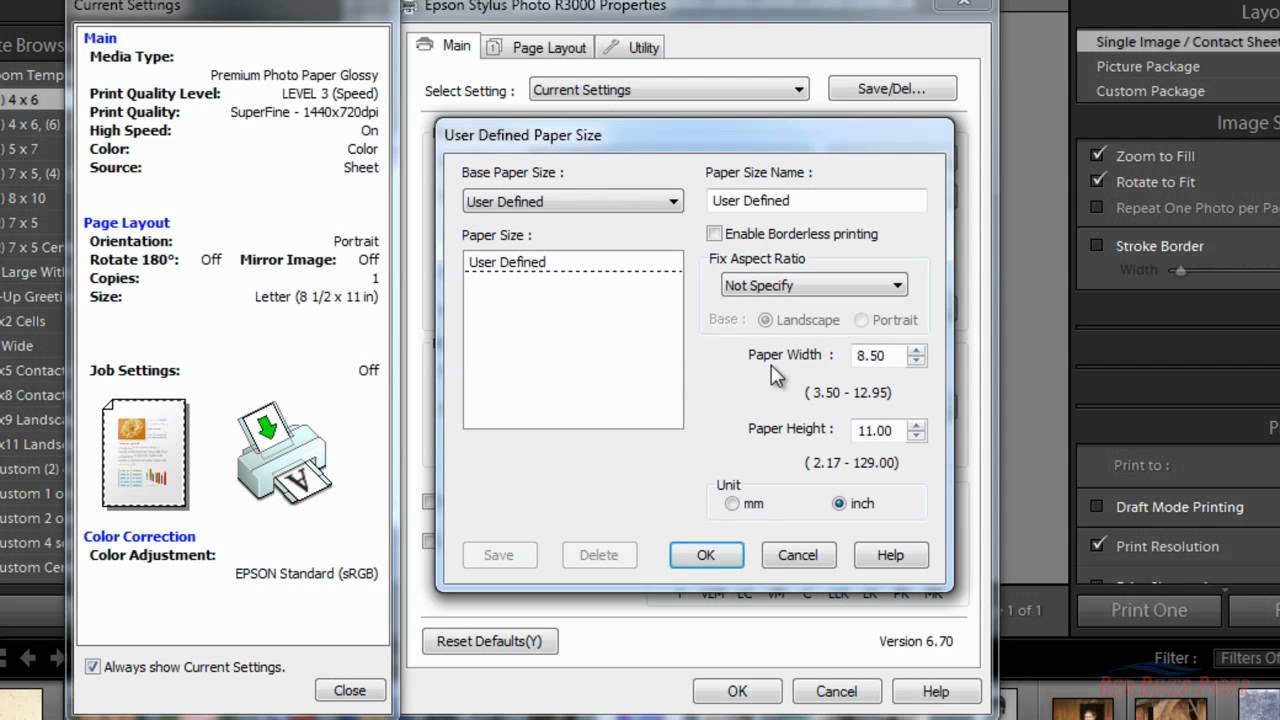1280x720 pixels.
Task: Select the 7 x 5, (4) template
Action: pos(34,174)
